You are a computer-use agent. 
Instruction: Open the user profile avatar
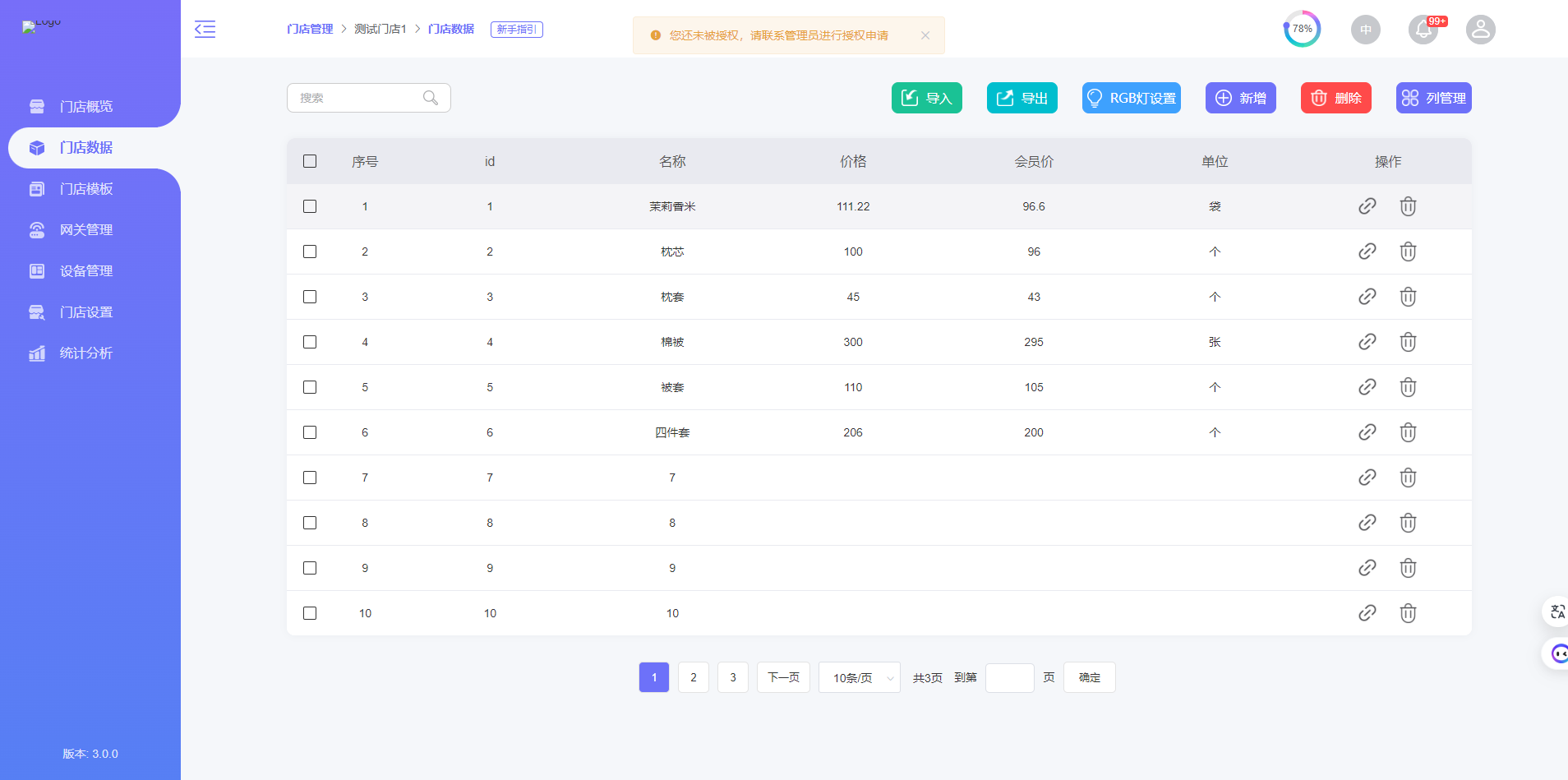(x=1480, y=30)
